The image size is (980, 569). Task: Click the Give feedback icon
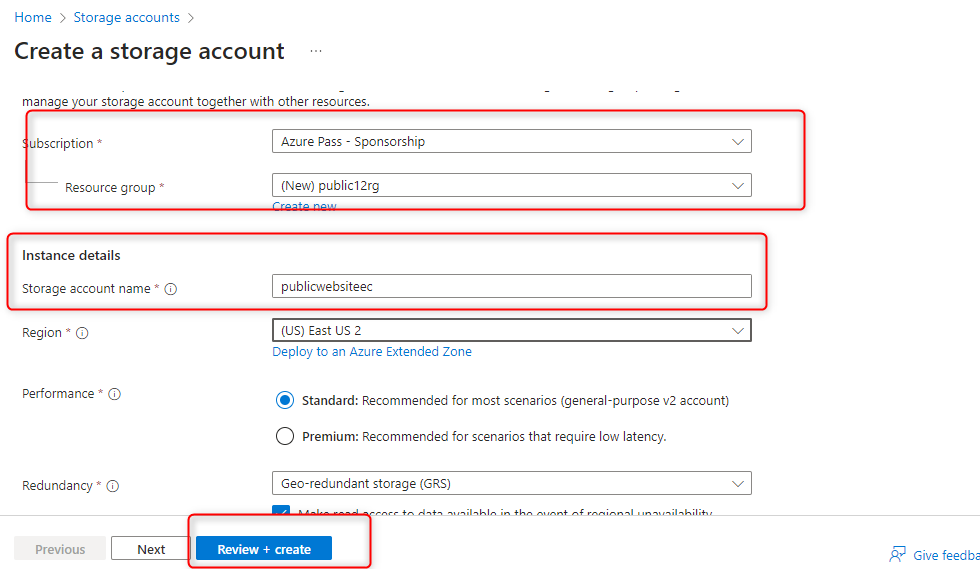click(898, 554)
